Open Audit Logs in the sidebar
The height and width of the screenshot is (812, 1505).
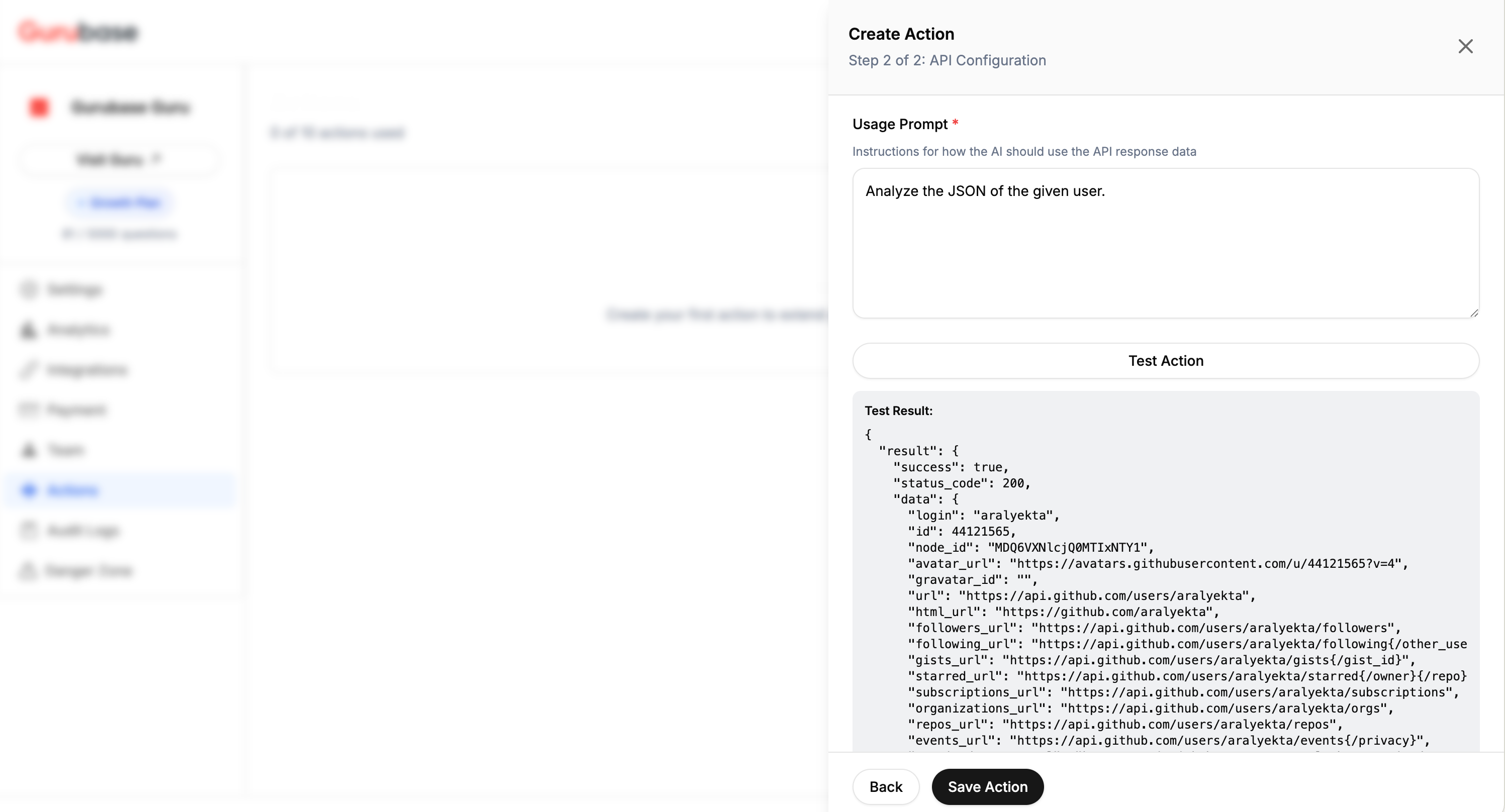click(x=82, y=531)
